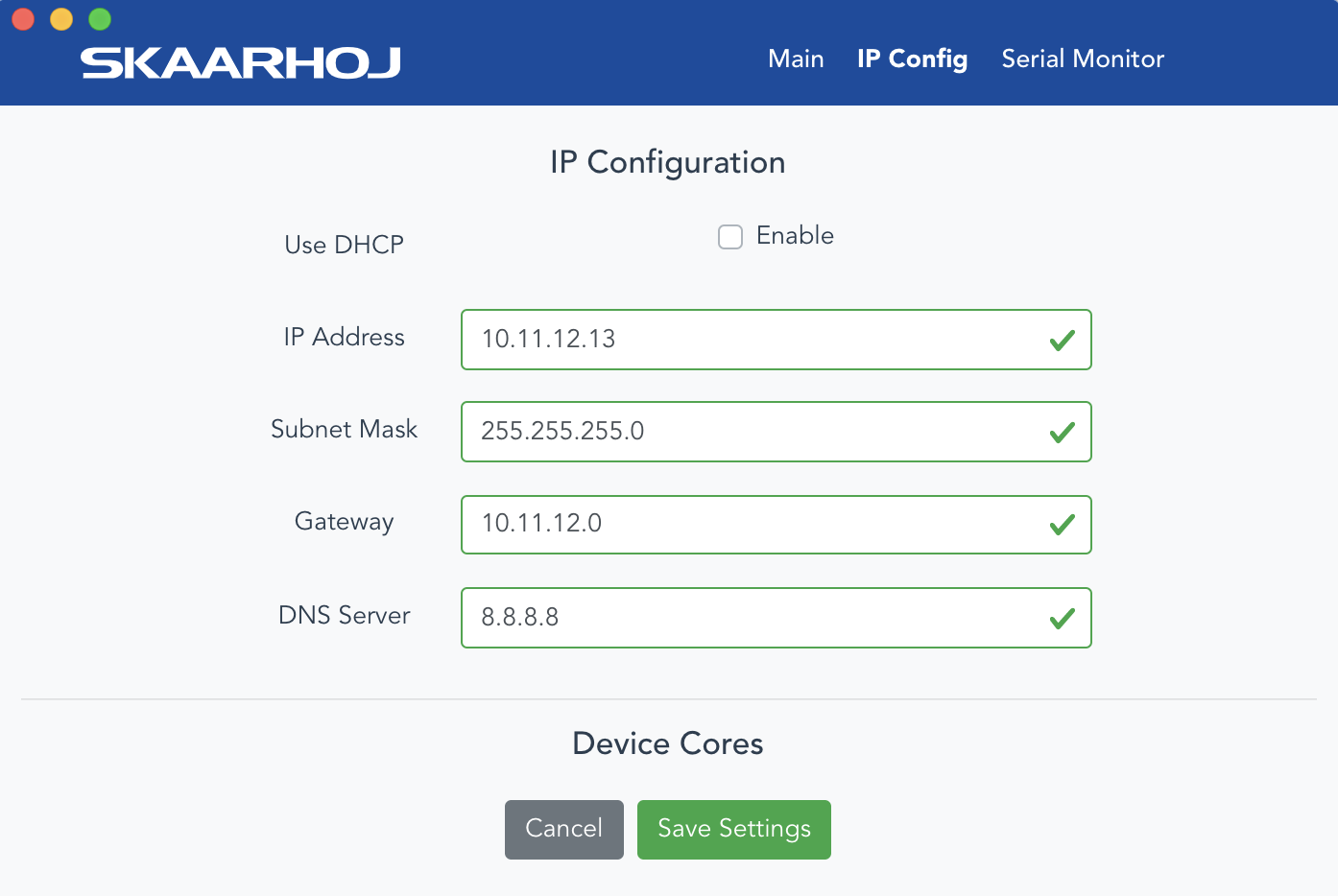Click the DNS Server field showing 8.8.8.8
1338x896 pixels.
coord(777,618)
